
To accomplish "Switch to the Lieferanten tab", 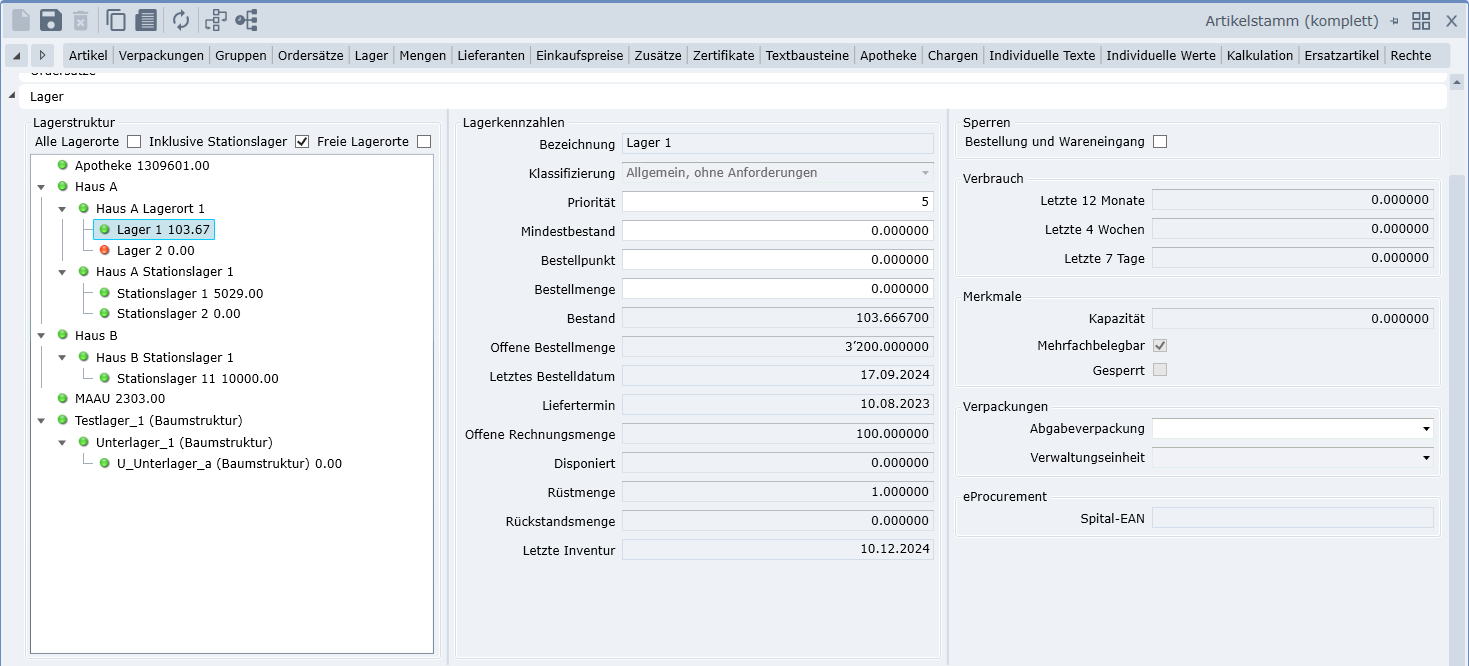I will click(490, 56).
